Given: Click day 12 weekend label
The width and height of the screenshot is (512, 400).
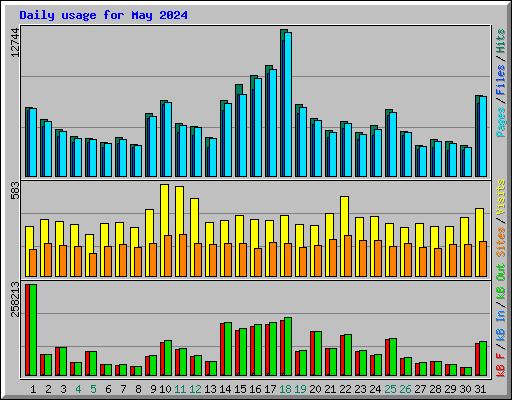Looking at the screenshot, I should click(x=195, y=389).
